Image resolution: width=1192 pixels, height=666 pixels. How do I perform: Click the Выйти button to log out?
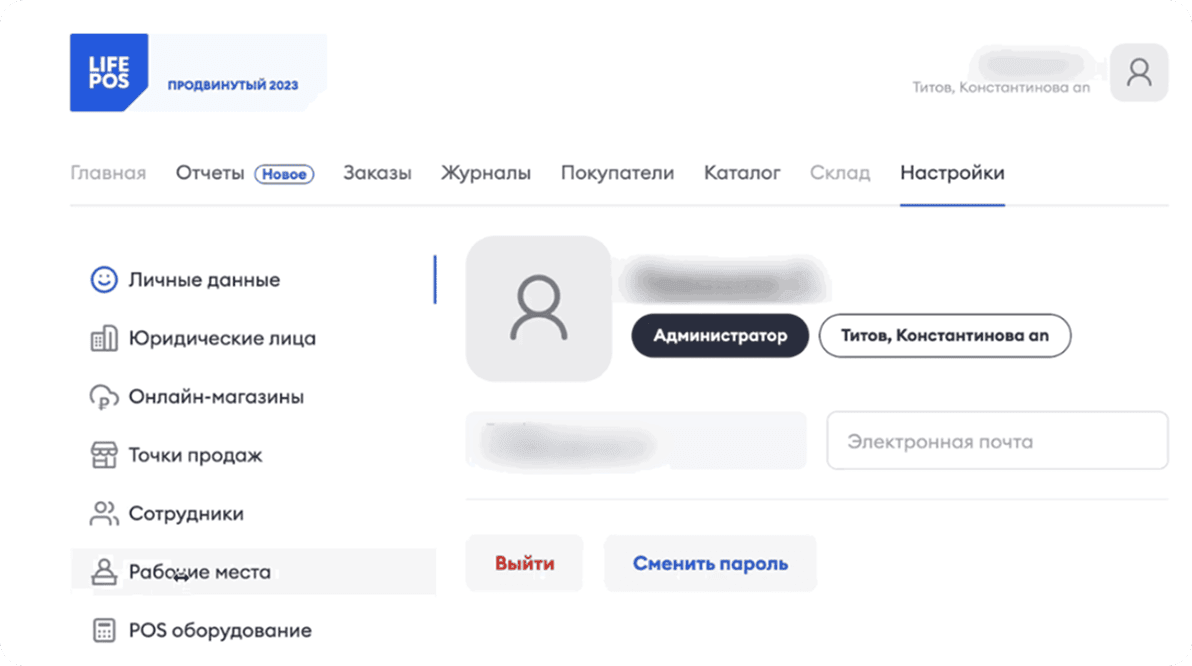click(525, 563)
